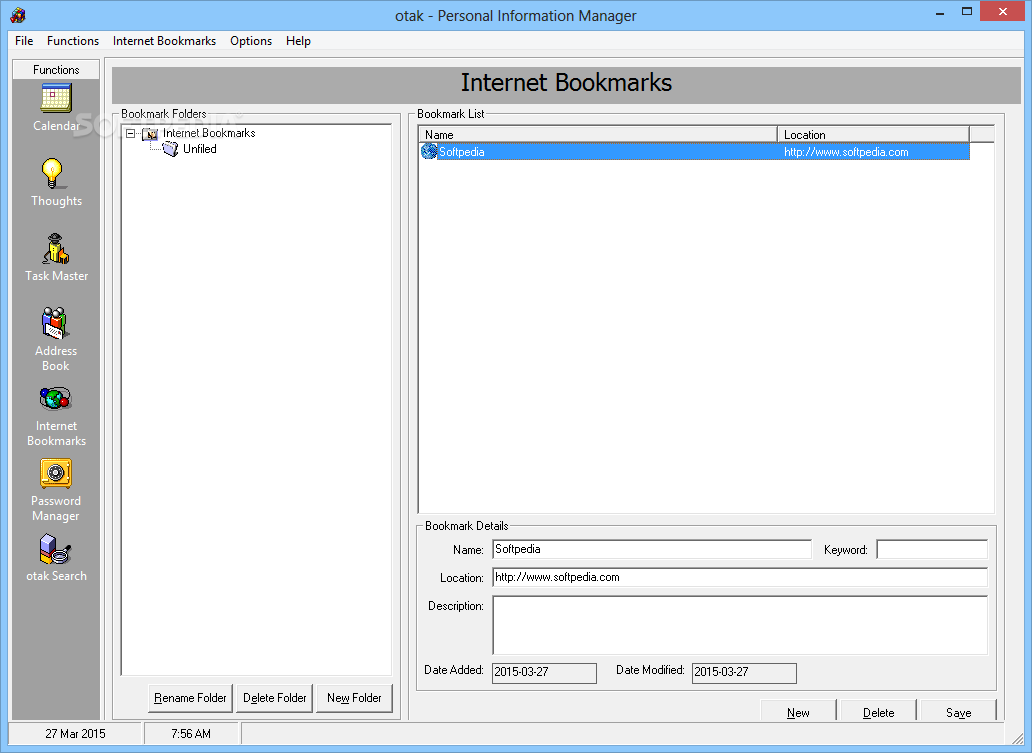
Task: Focus the bookmark Name input field
Action: click(x=652, y=549)
